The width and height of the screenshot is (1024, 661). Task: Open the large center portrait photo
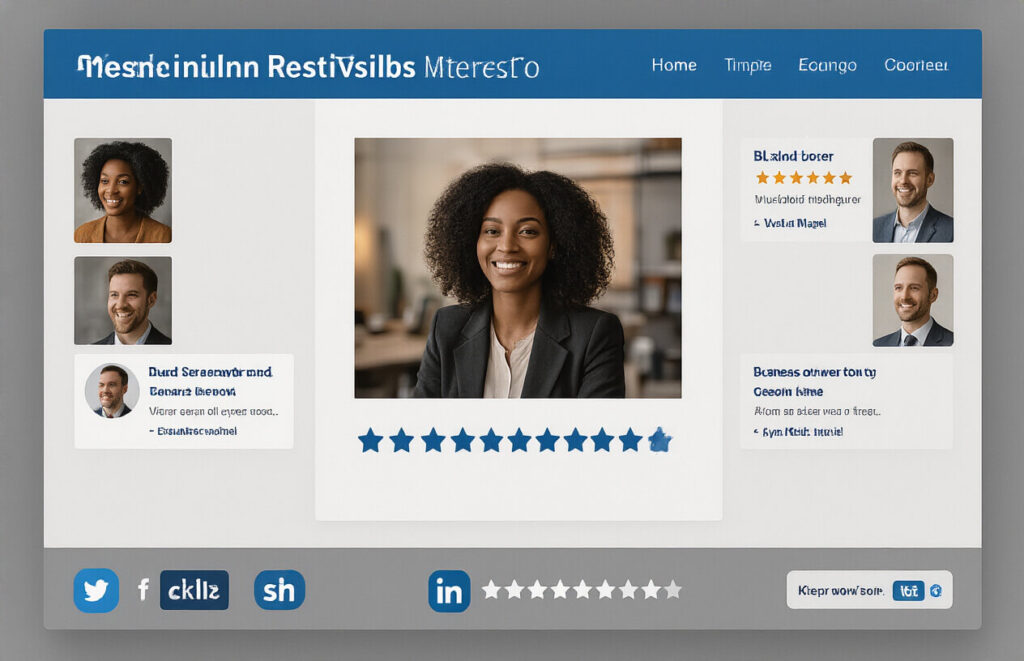[518, 268]
